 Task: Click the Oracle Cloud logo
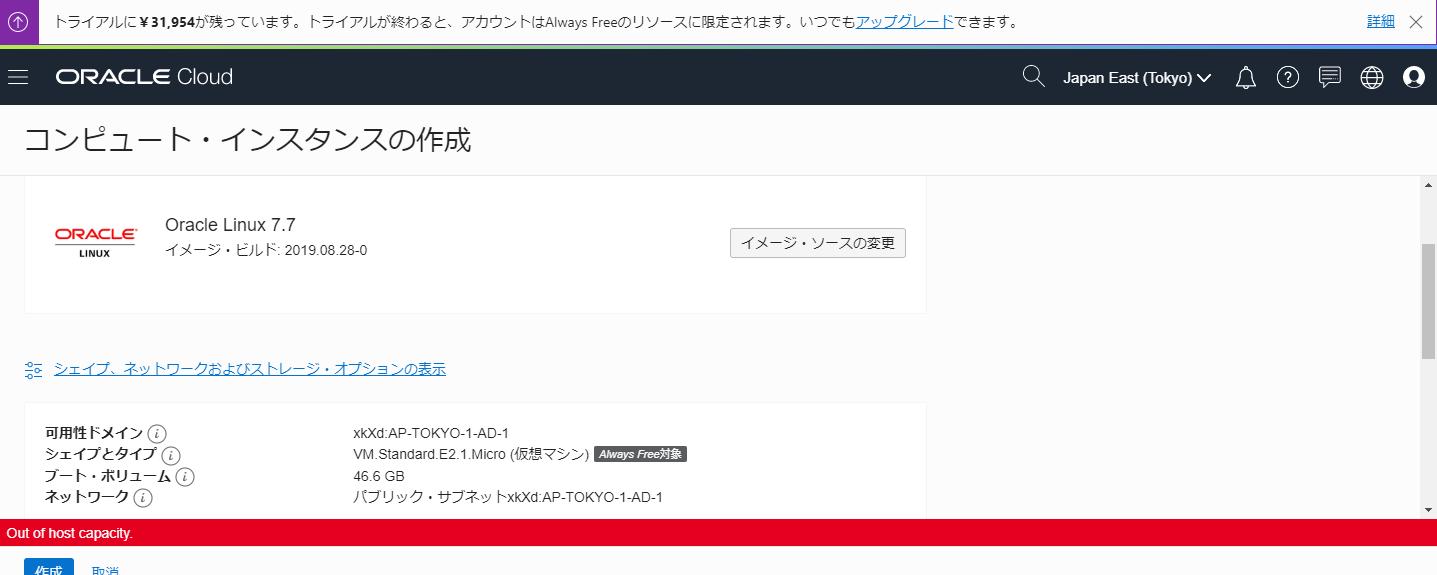coord(144,77)
